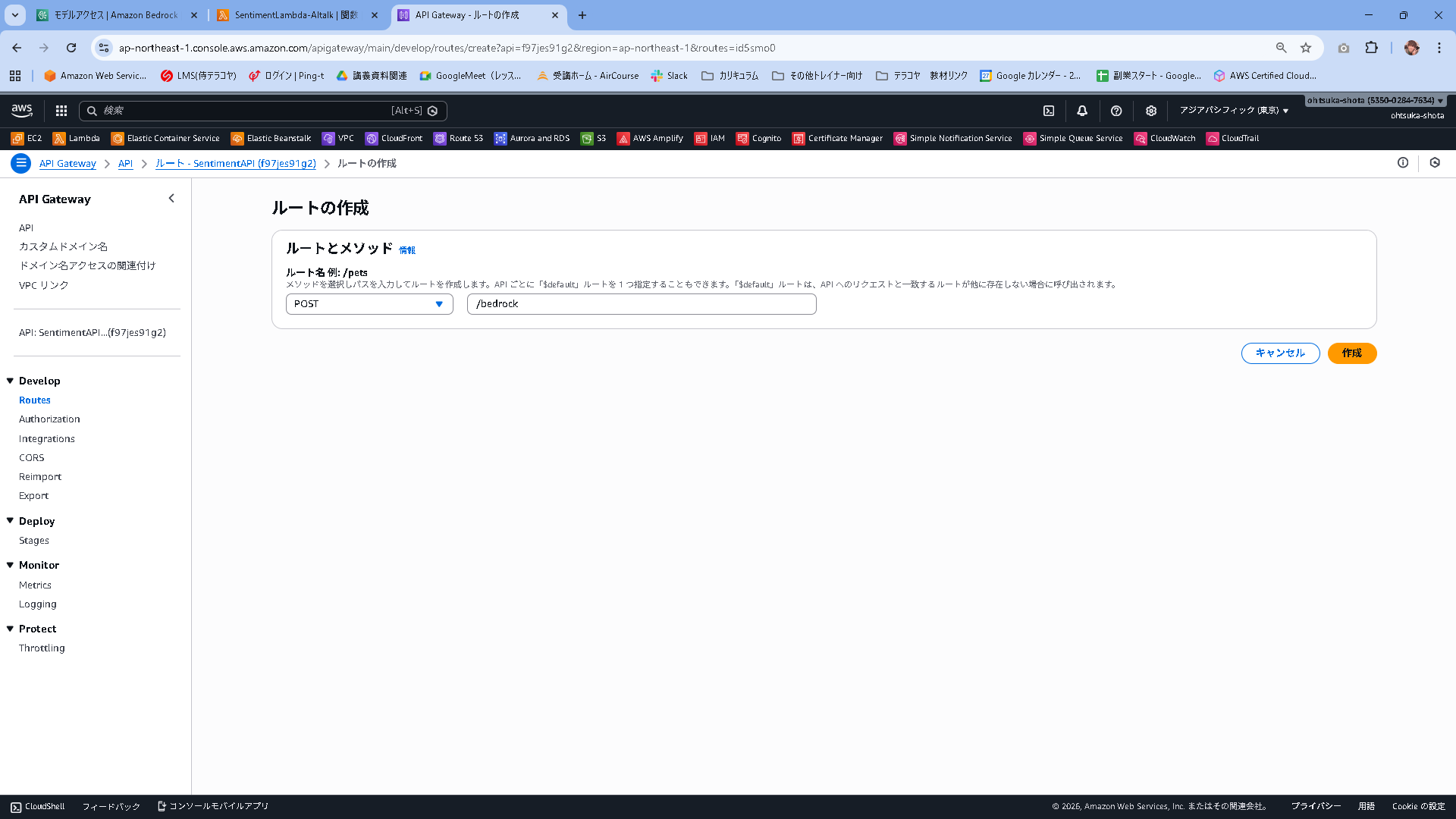This screenshot has width=1456, height=819.
Task: Click the route path input containing /bedrock
Action: point(642,304)
